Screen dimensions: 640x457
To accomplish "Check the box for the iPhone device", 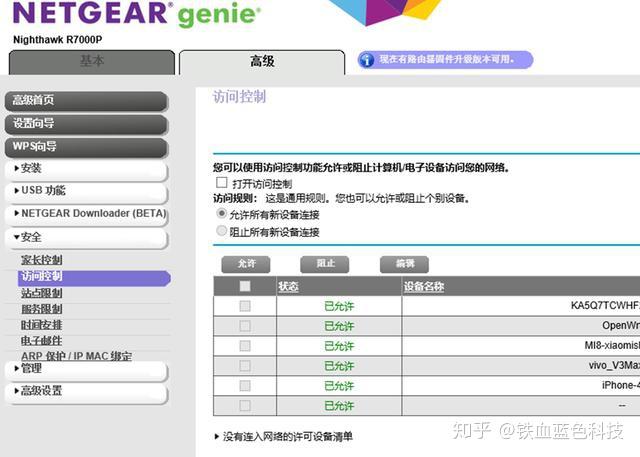I will click(x=245, y=386).
